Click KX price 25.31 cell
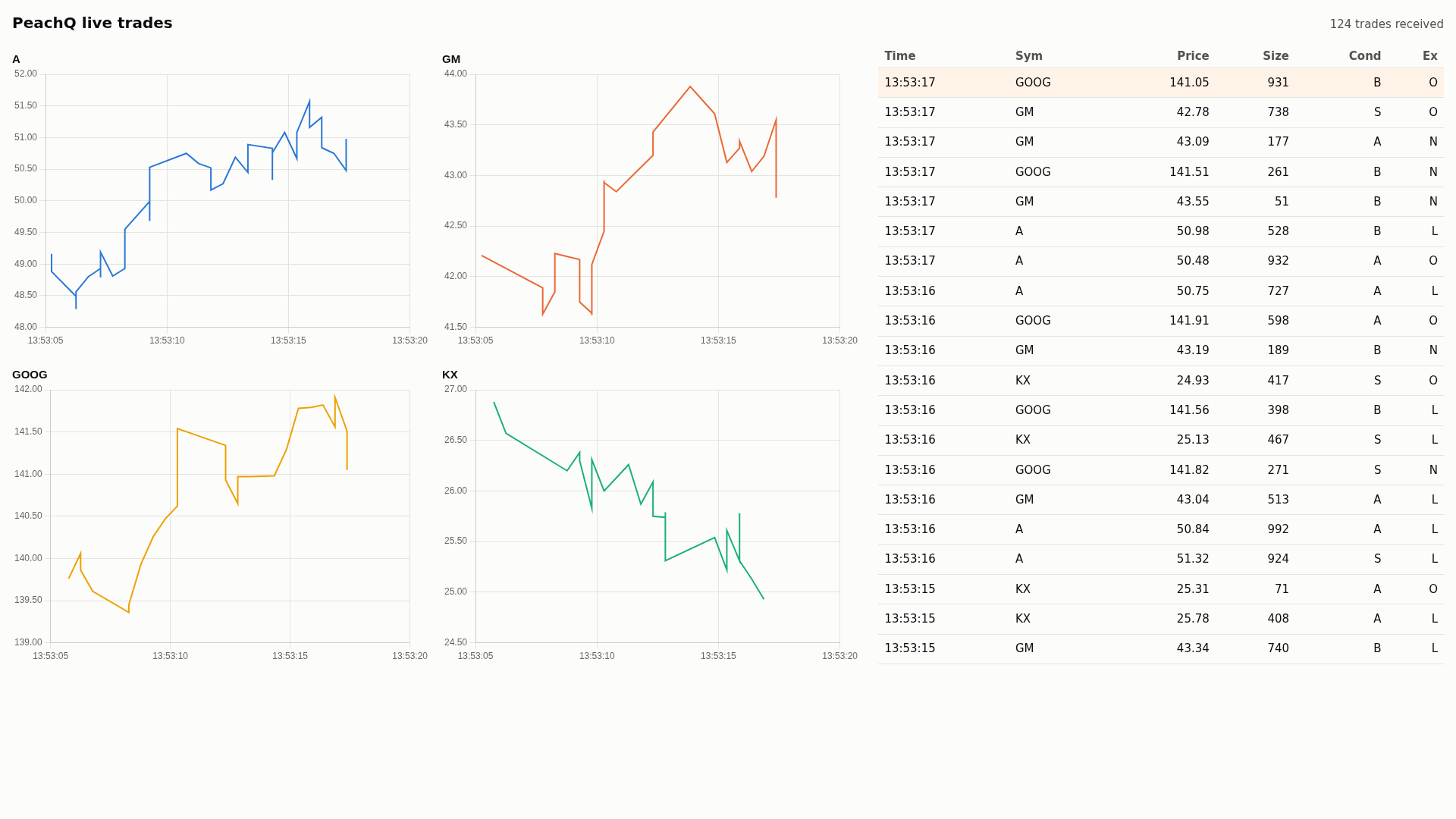Viewport: 1456px width, 819px height. 1193,589
